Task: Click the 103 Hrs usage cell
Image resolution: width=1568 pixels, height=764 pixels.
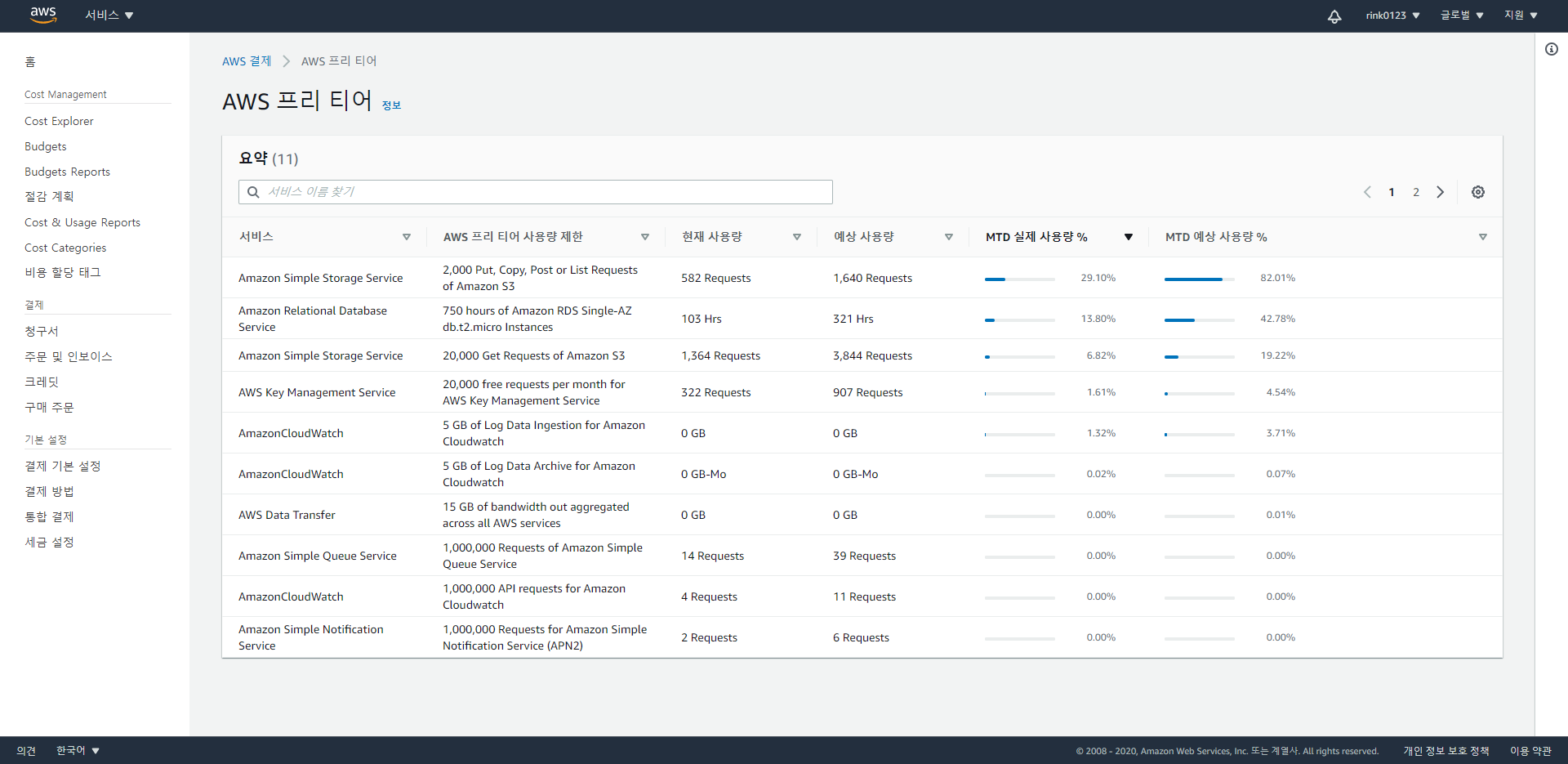Action: tap(702, 319)
